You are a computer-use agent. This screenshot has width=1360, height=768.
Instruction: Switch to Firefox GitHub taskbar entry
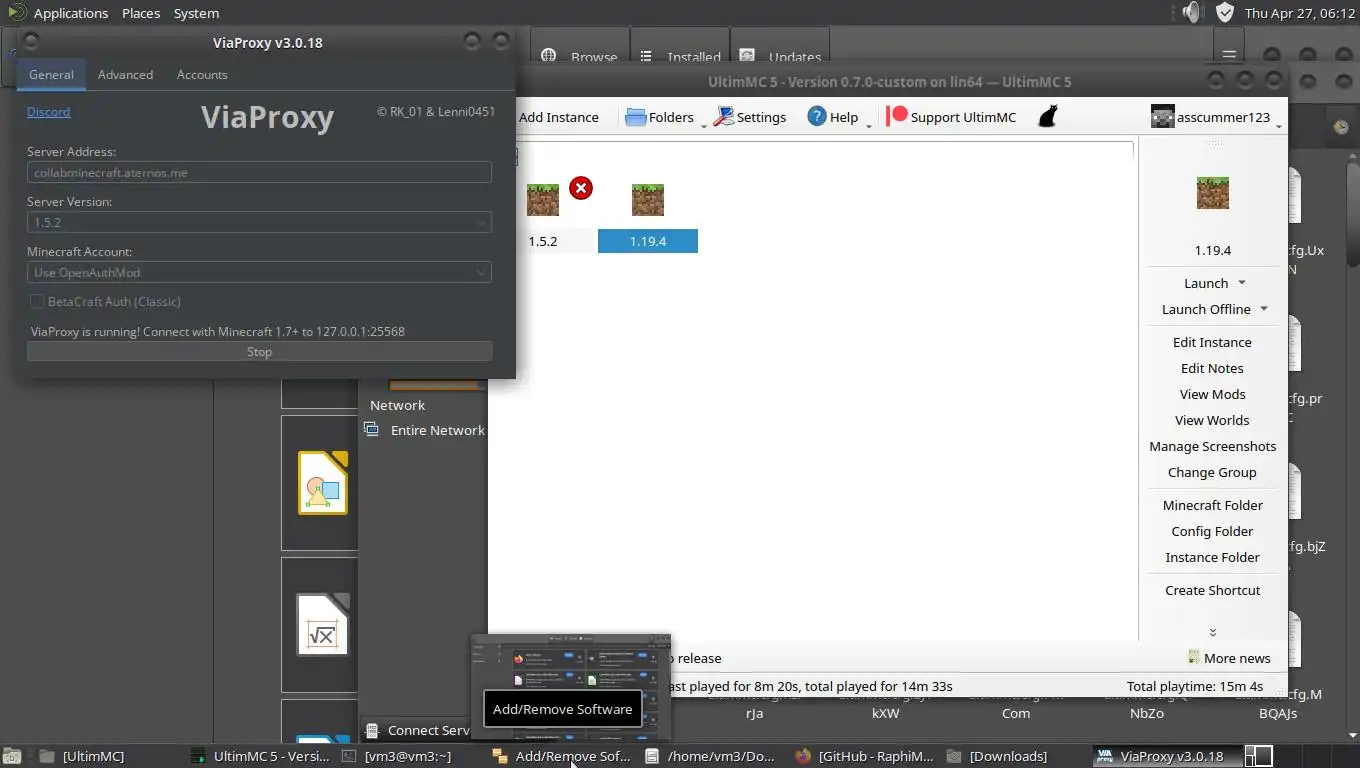coord(865,756)
